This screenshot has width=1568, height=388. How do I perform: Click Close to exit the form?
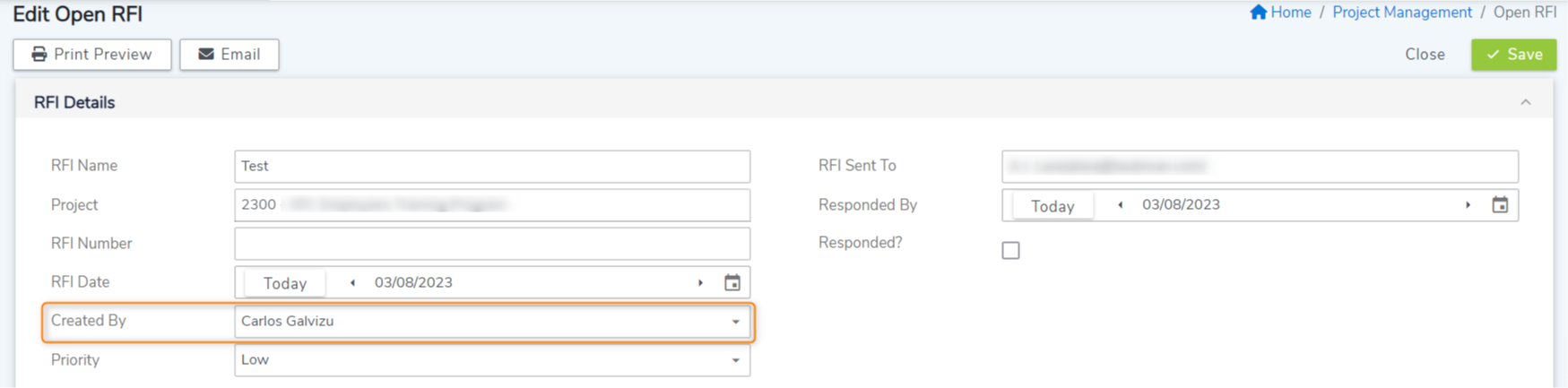[x=1425, y=55]
